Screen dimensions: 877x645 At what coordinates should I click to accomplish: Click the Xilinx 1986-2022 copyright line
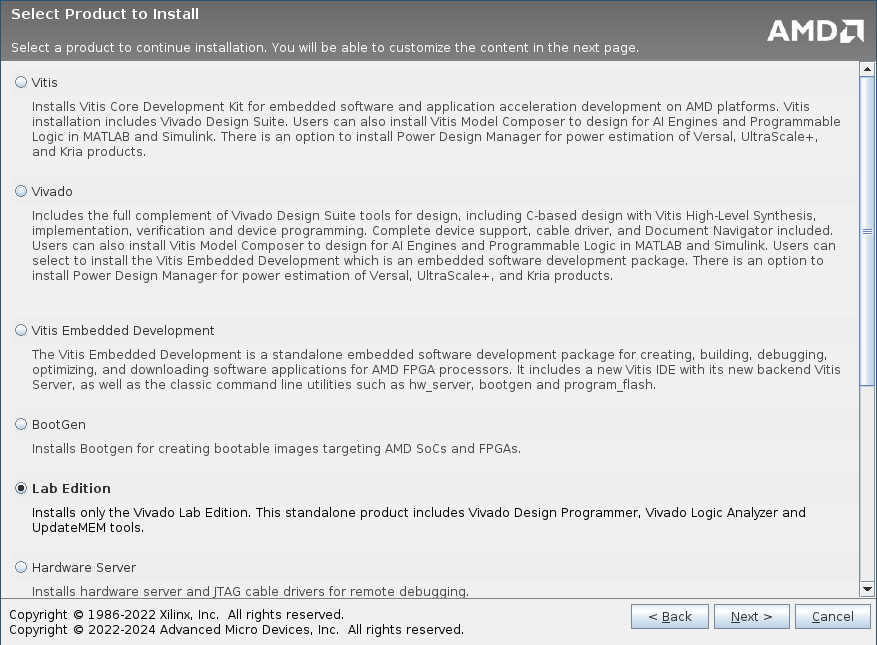click(x=176, y=615)
